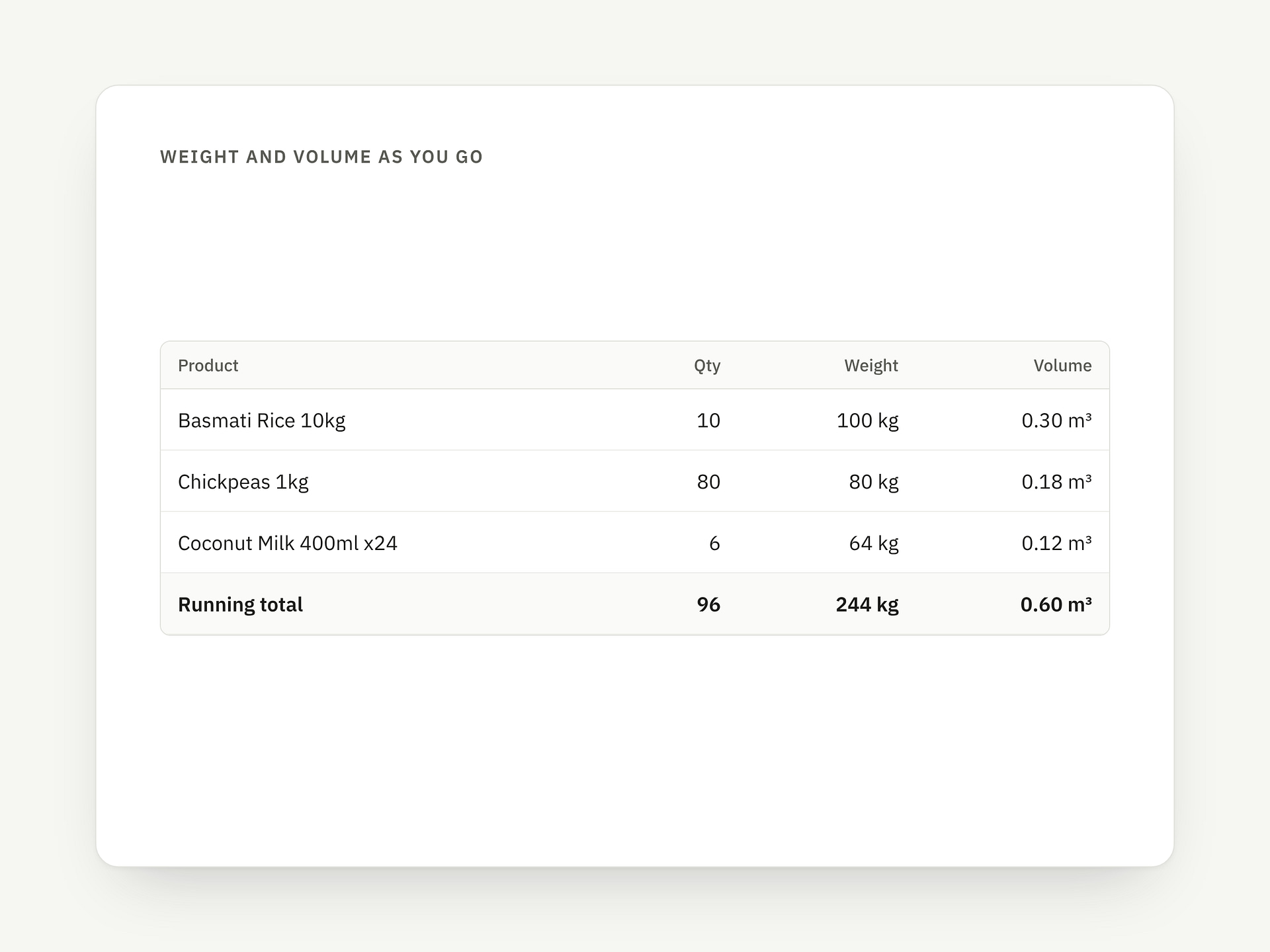Viewport: 1270px width, 952px height.
Task: Click the total quantity 96
Action: (x=708, y=604)
